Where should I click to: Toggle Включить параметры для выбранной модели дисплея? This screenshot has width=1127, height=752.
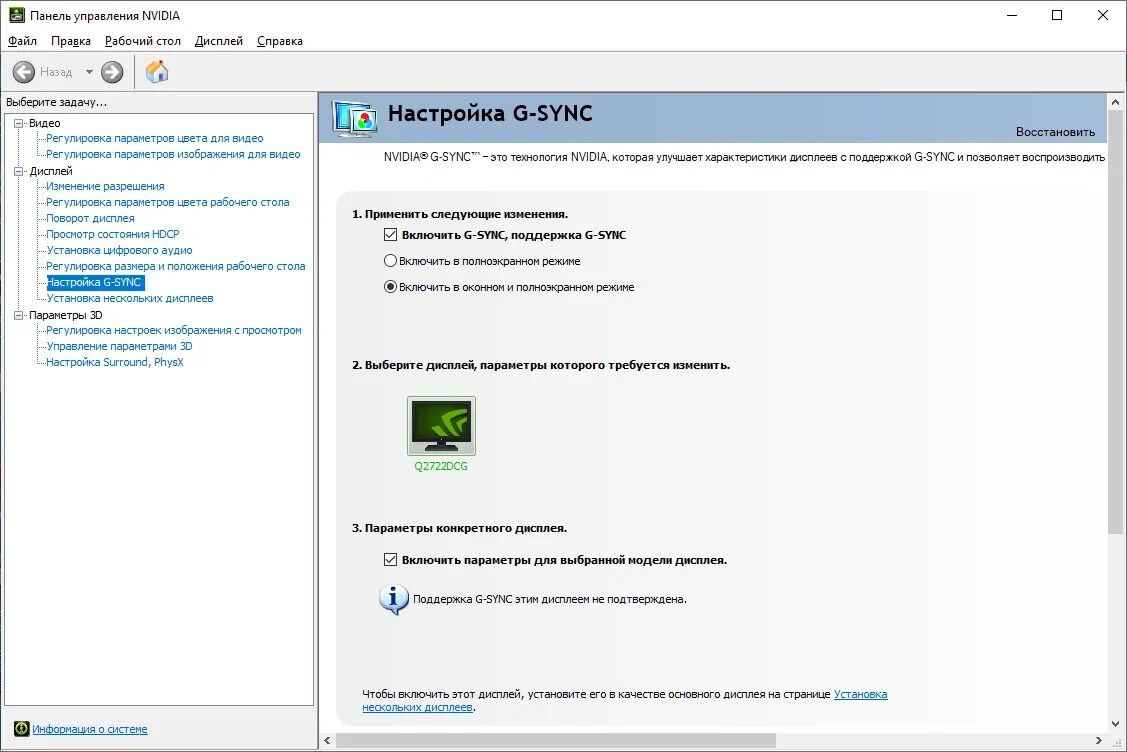pos(390,559)
